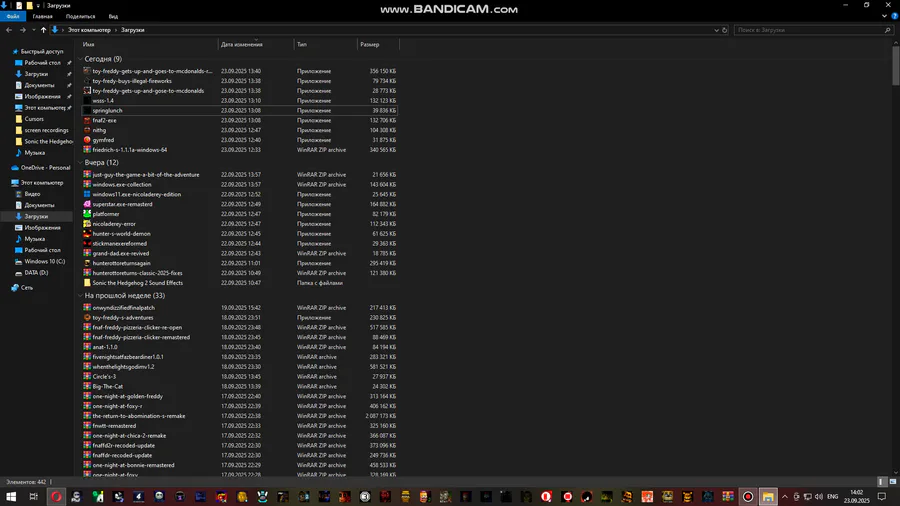Click the gymfred application icon
The width and height of the screenshot is (900, 506).
pyautogui.click(x=87, y=139)
